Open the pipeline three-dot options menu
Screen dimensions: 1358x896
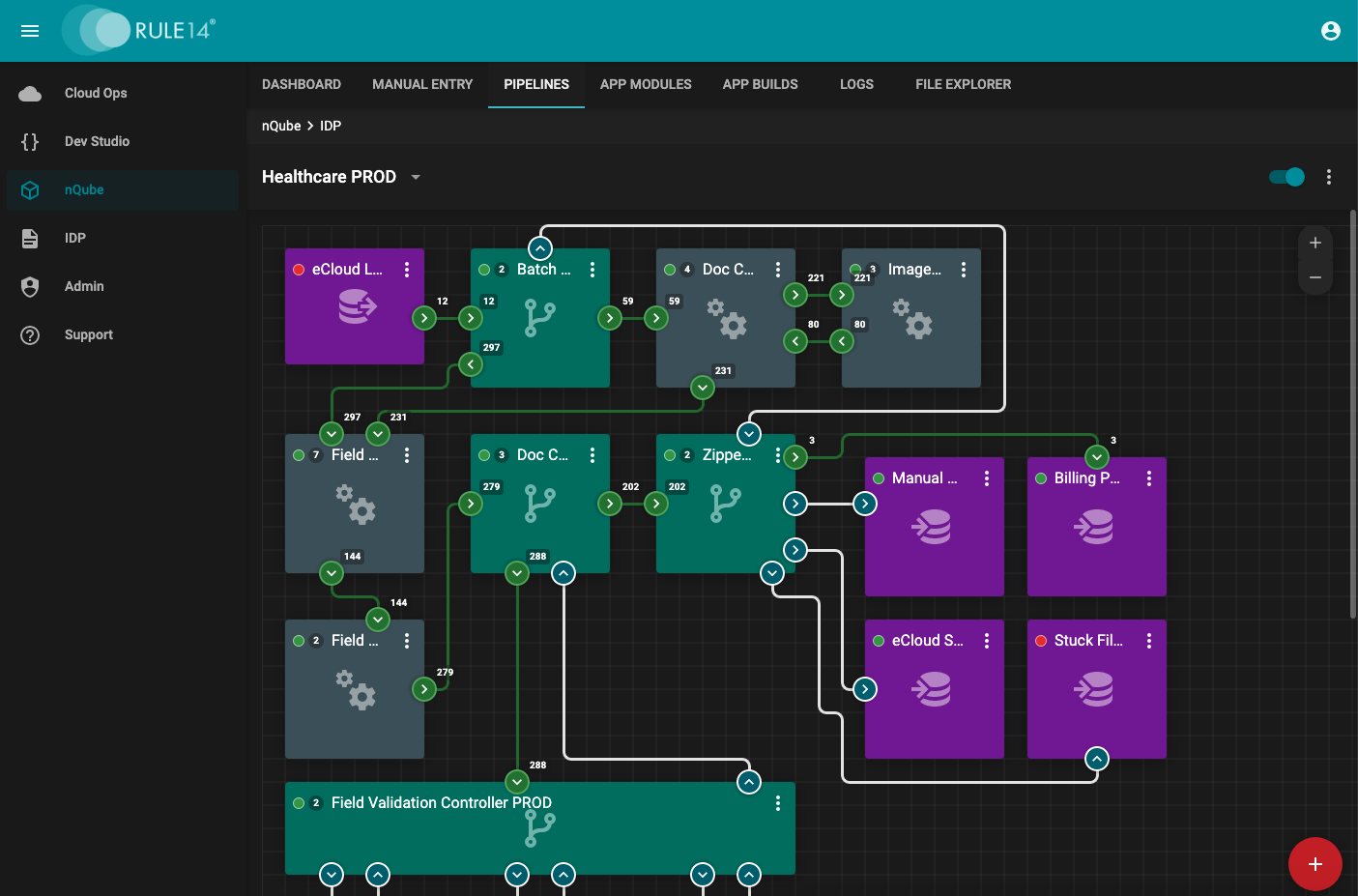(x=1329, y=177)
